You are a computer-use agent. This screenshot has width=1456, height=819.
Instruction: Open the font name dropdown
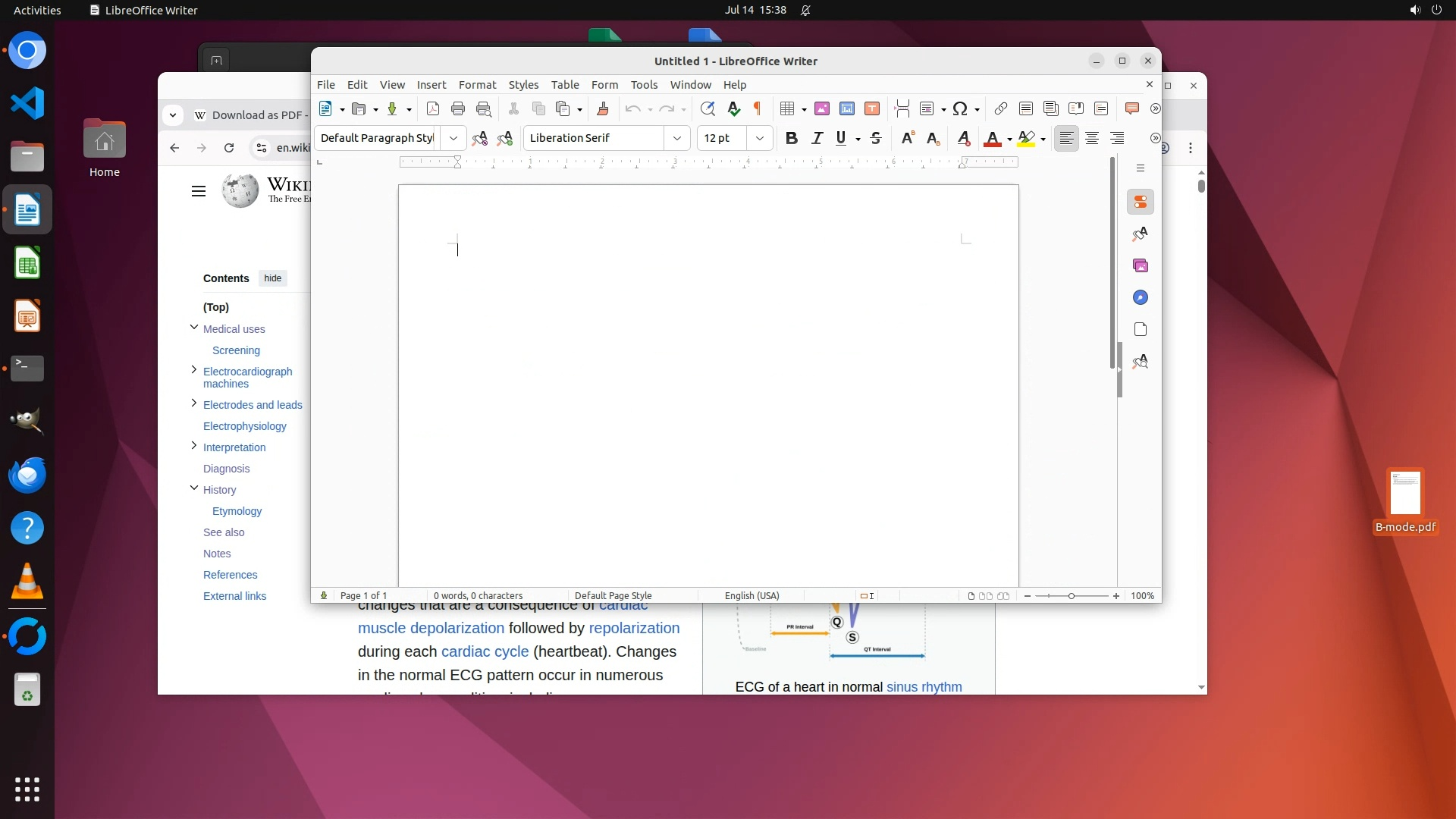click(x=677, y=138)
